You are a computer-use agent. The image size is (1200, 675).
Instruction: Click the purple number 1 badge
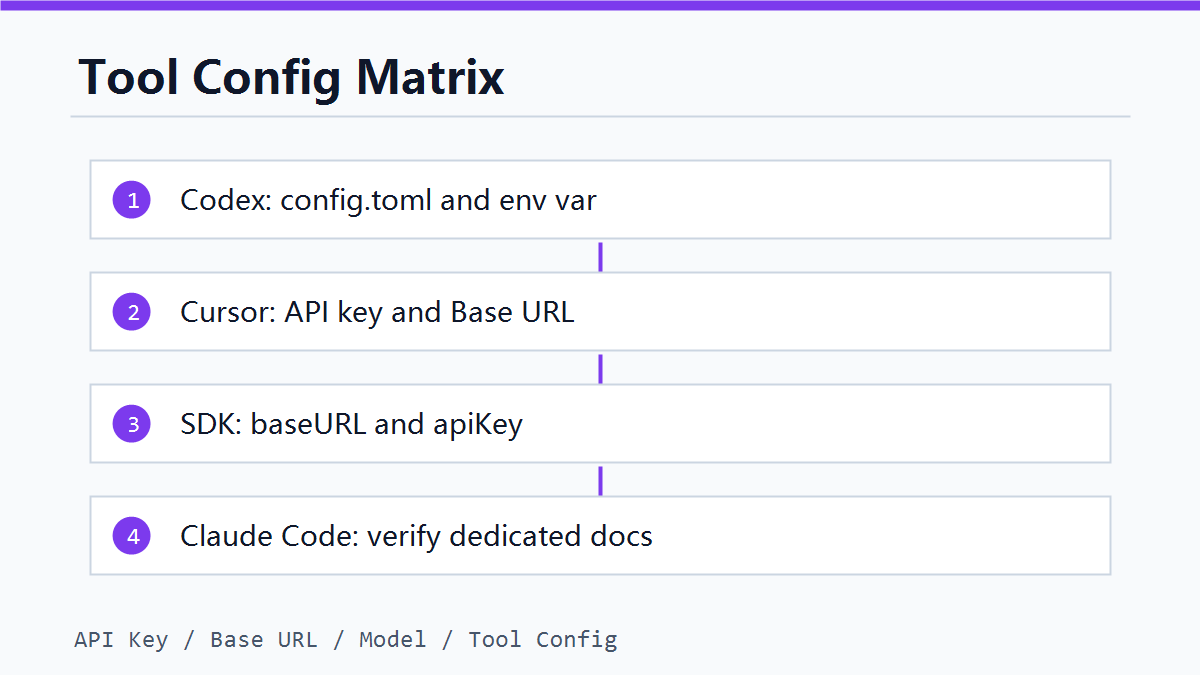coord(131,200)
